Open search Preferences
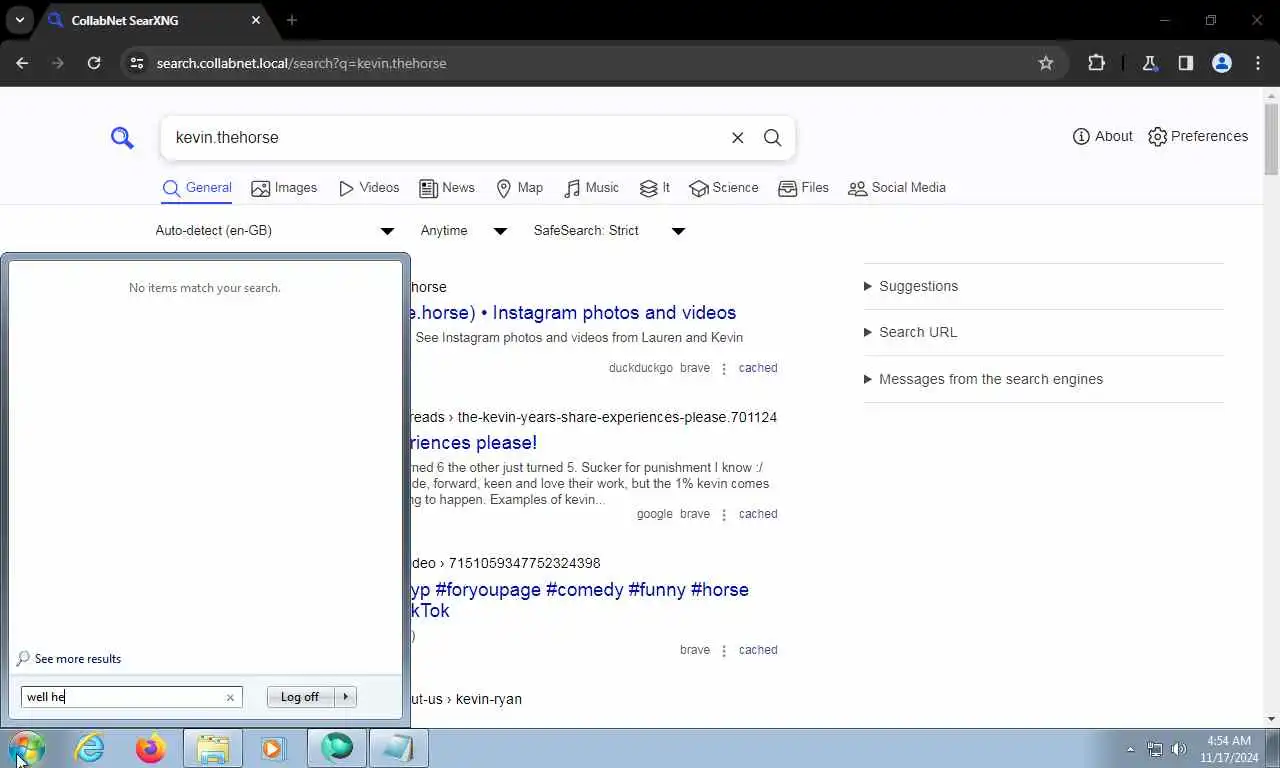Screen dimensions: 1280x768 coord(1198,136)
